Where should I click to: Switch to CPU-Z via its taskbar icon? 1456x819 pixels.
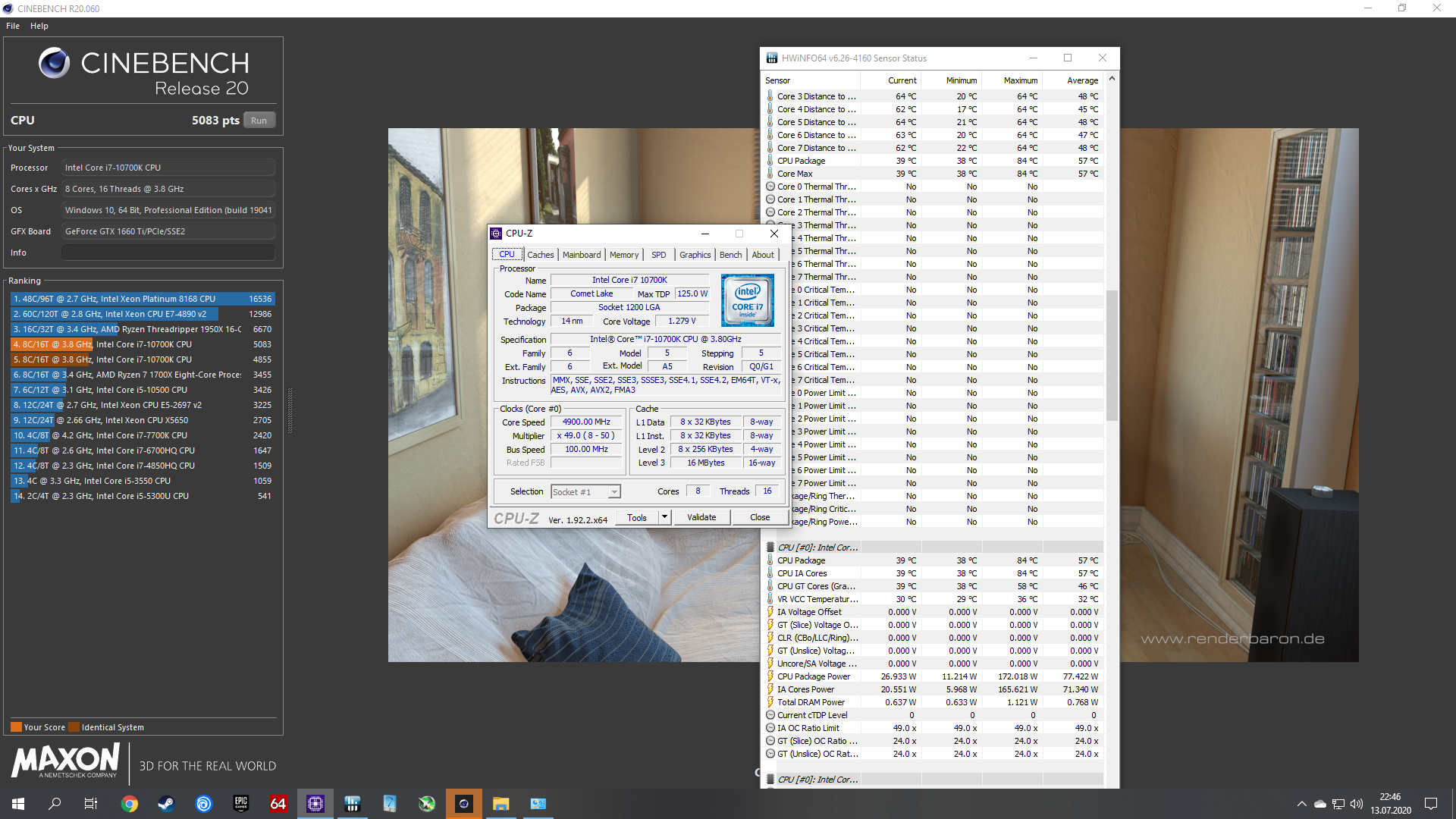click(315, 804)
